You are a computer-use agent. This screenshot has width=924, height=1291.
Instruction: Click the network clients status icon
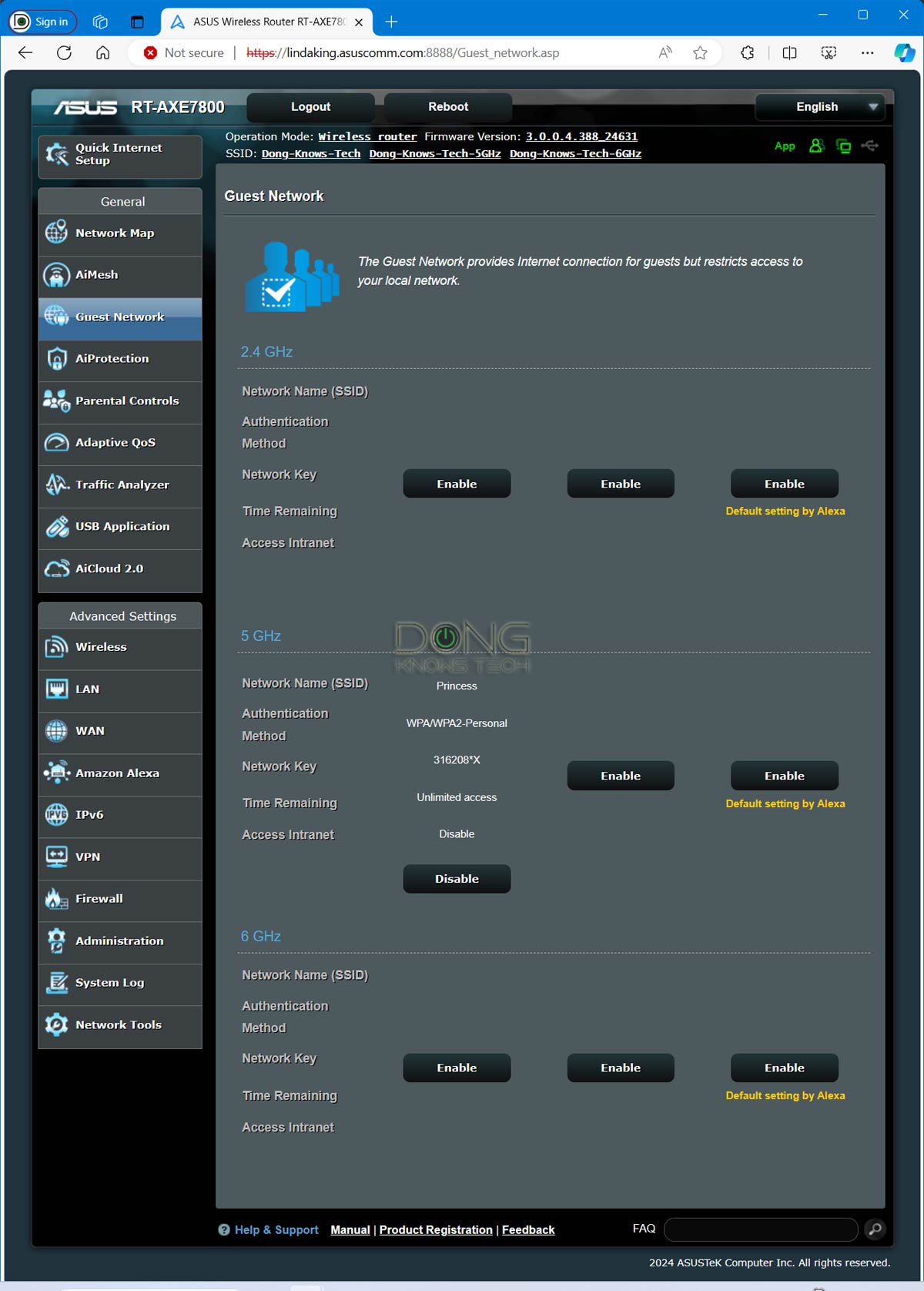[x=843, y=146]
